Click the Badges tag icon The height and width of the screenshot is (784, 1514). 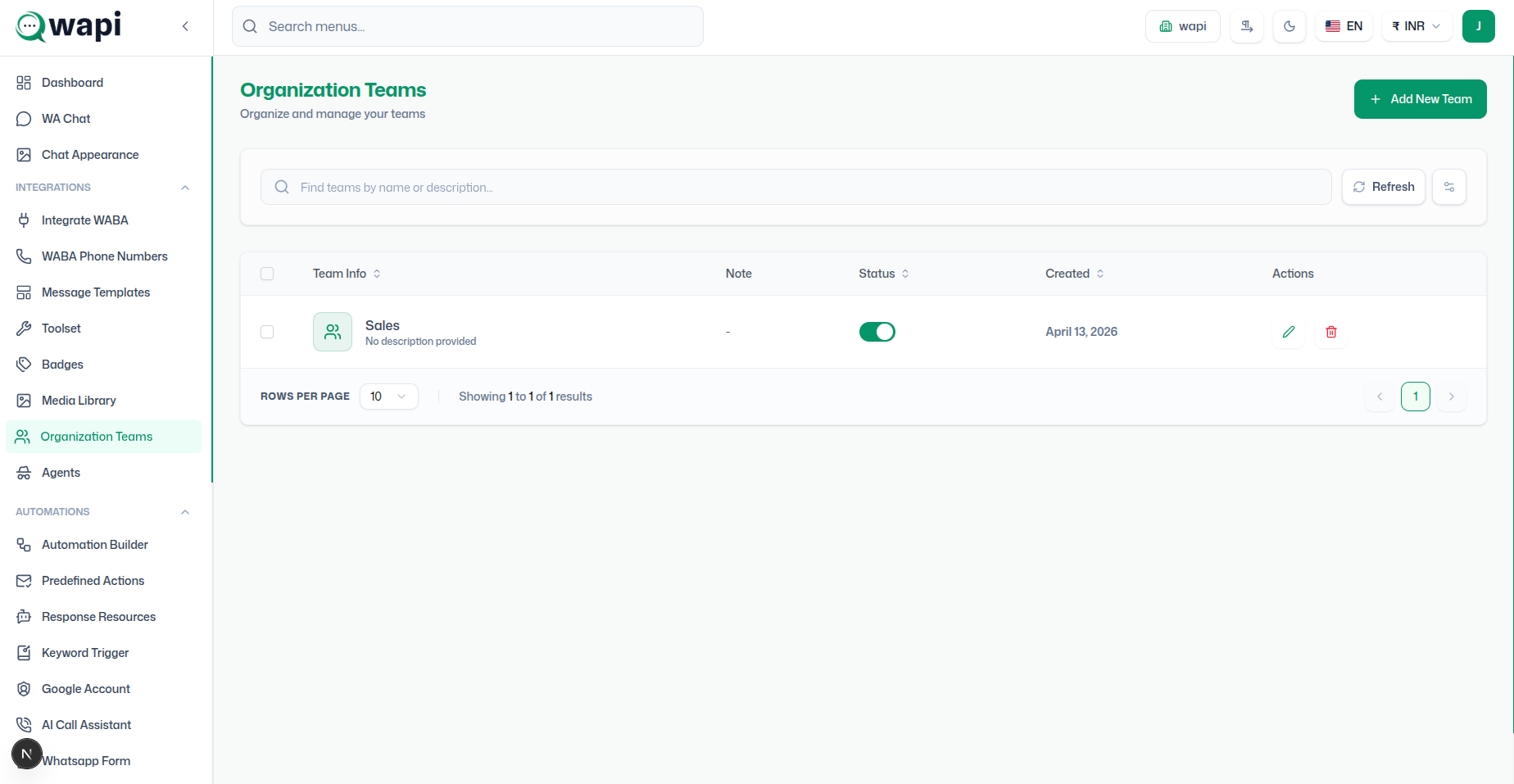[24, 365]
